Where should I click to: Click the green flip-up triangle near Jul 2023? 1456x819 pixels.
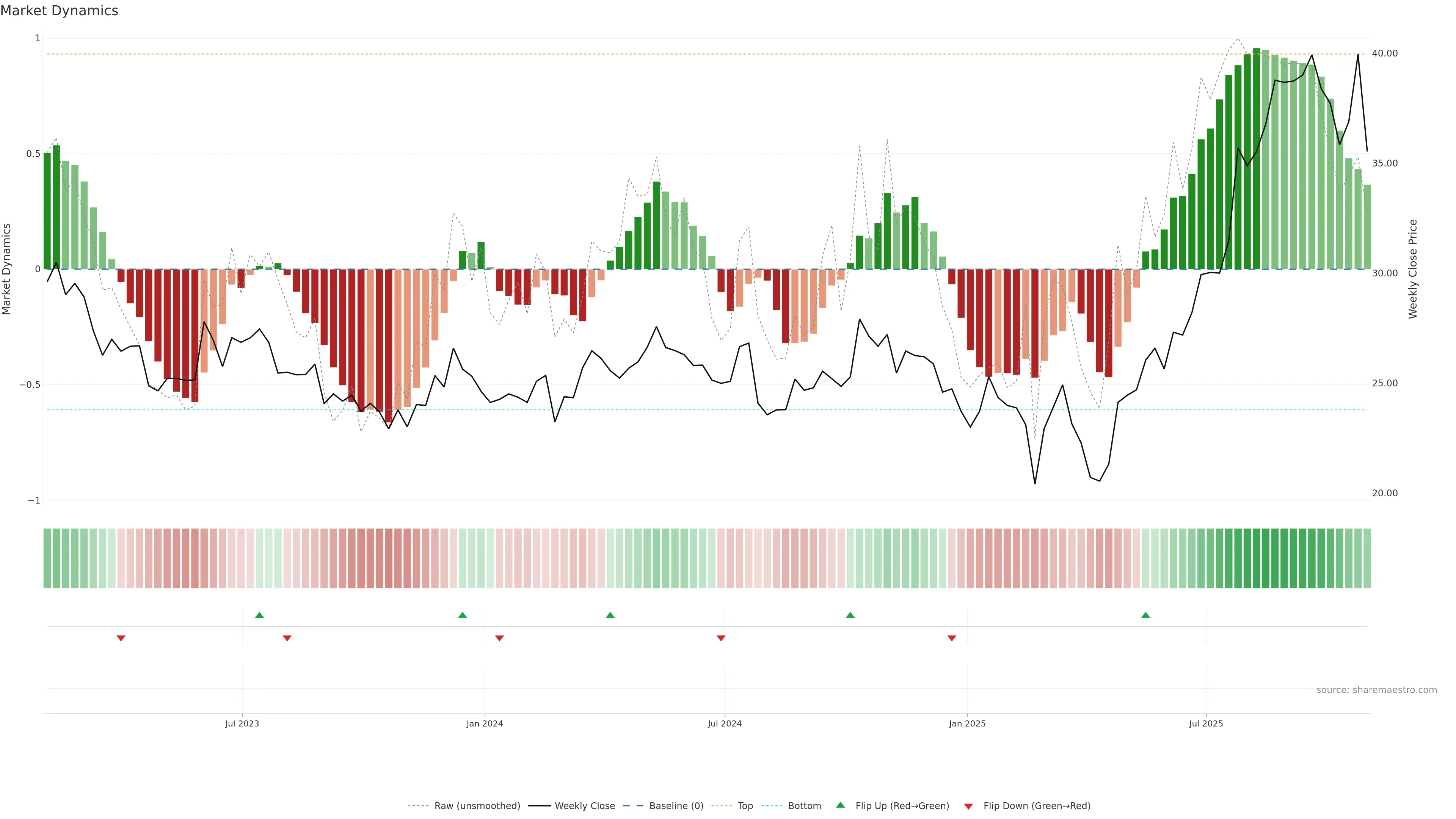tap(259, 615)
